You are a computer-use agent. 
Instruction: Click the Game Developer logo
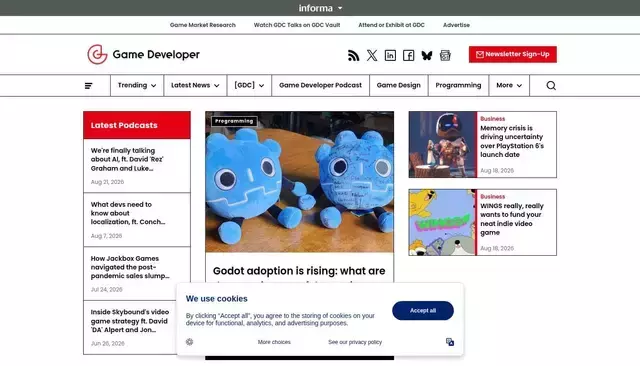[x=143, y=54]
